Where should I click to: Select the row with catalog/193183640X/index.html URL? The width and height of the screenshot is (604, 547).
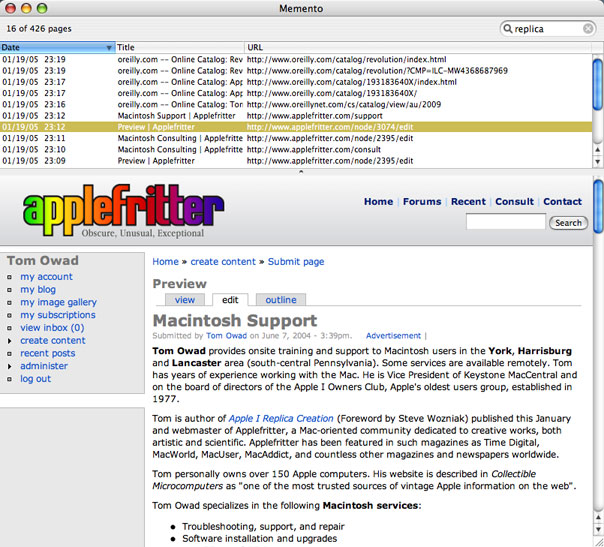coord(296,82)
